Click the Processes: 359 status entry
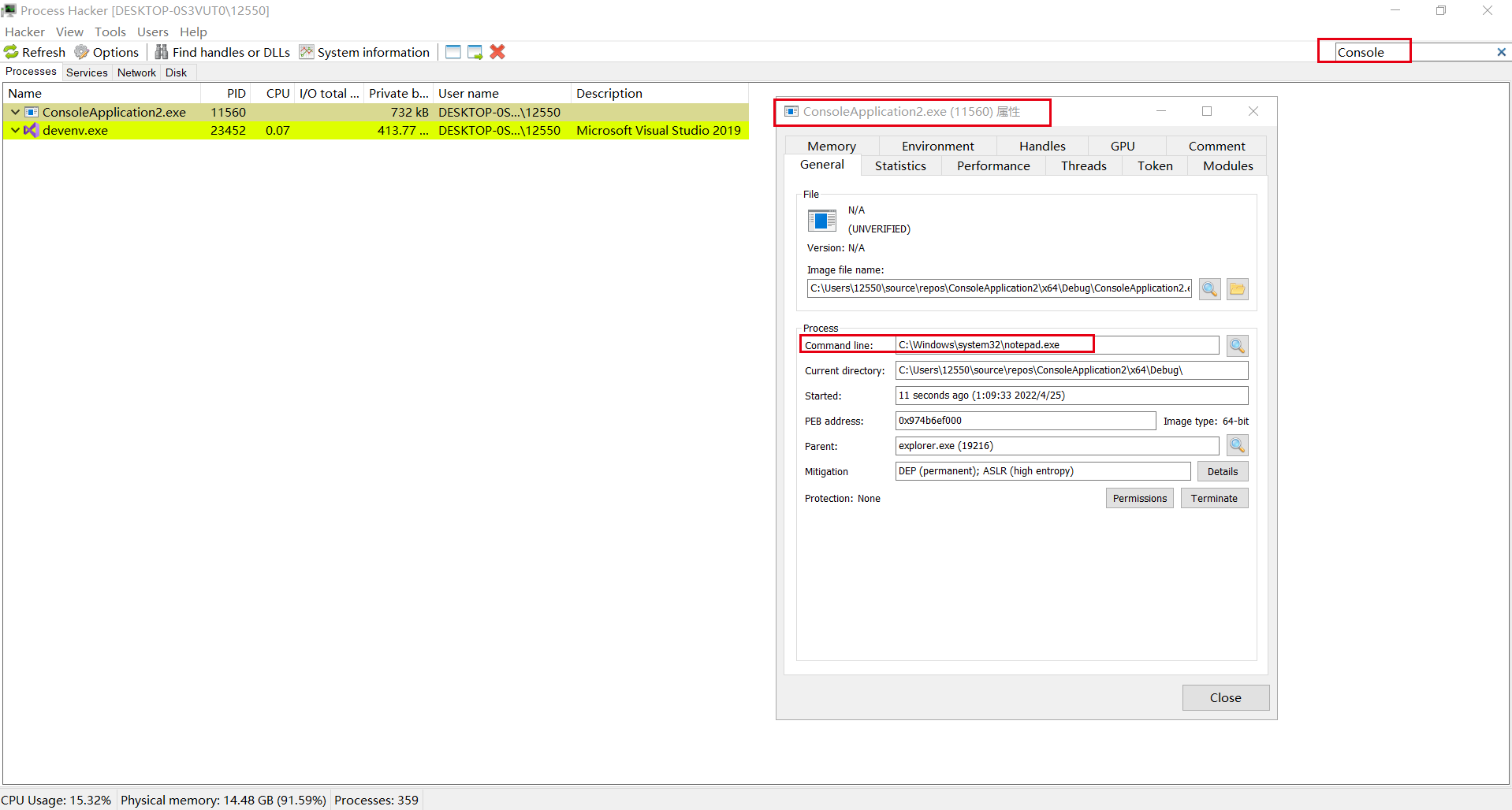The width and height of the screenshot is (1512, 810). tap(376, 800)
